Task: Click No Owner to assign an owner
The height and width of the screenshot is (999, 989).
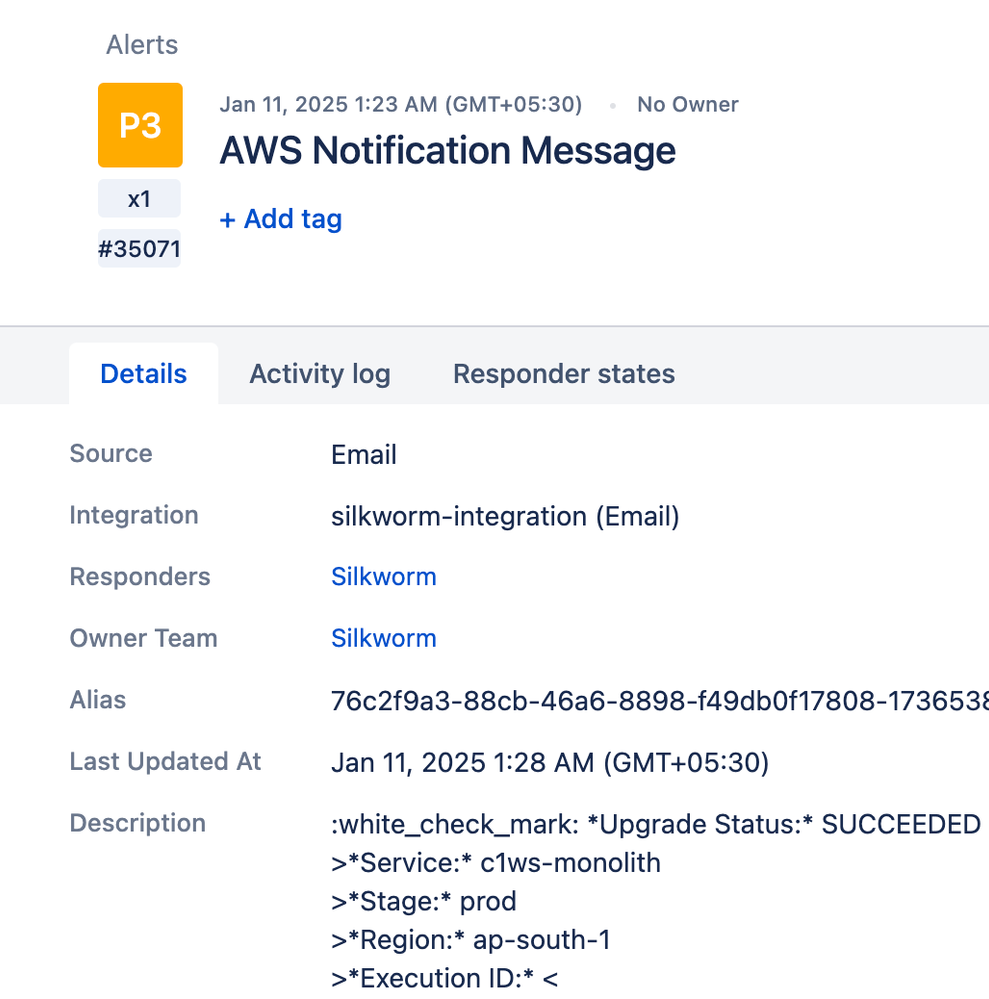Action: [x=687, y=104]
